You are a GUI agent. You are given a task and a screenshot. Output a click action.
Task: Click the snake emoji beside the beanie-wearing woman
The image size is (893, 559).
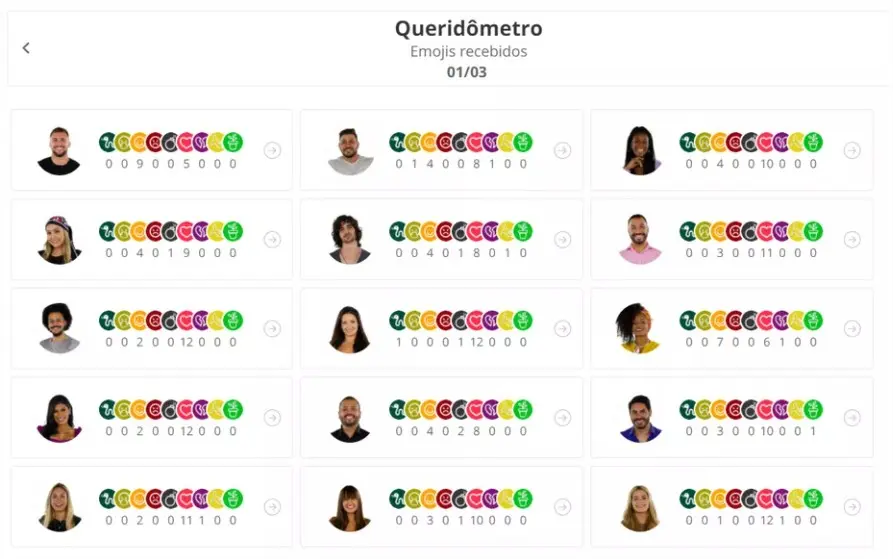pos(107,232)
